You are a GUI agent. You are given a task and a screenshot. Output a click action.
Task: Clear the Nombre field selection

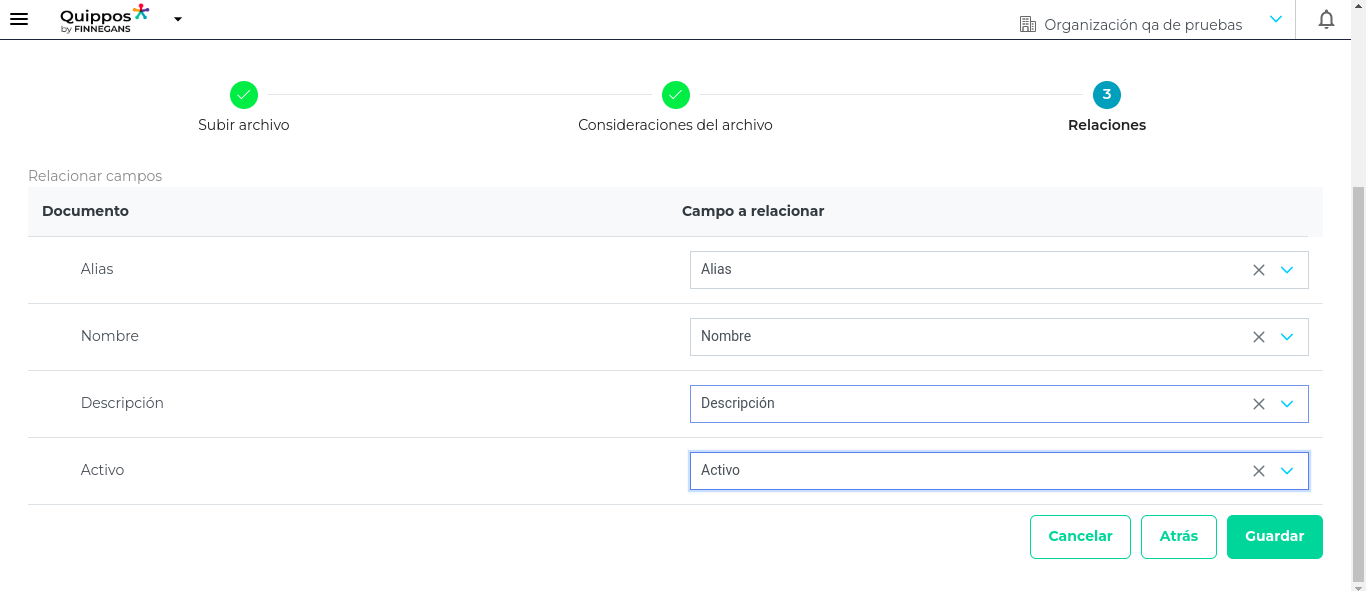1259,337
